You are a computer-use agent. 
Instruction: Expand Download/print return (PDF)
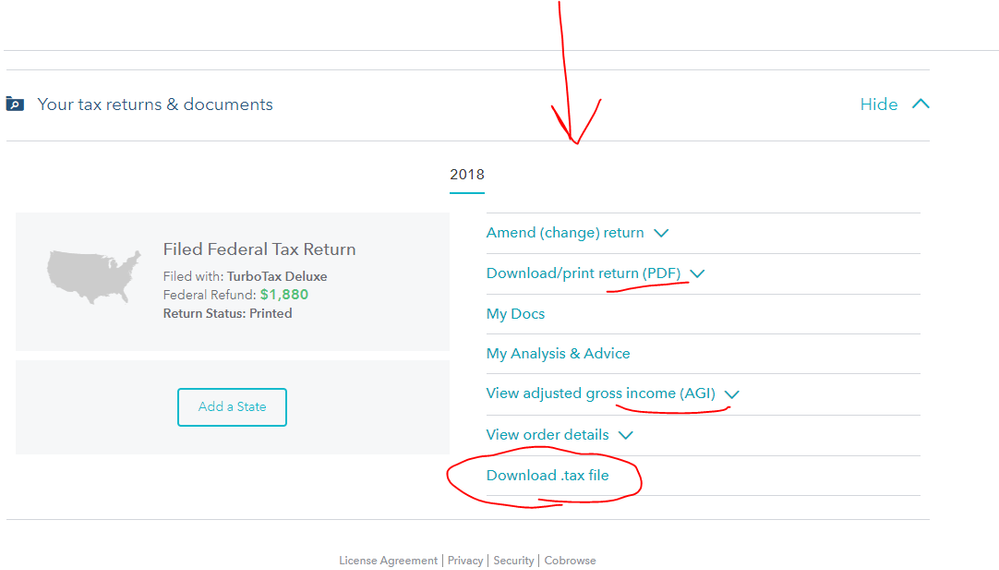coord(583,273)
